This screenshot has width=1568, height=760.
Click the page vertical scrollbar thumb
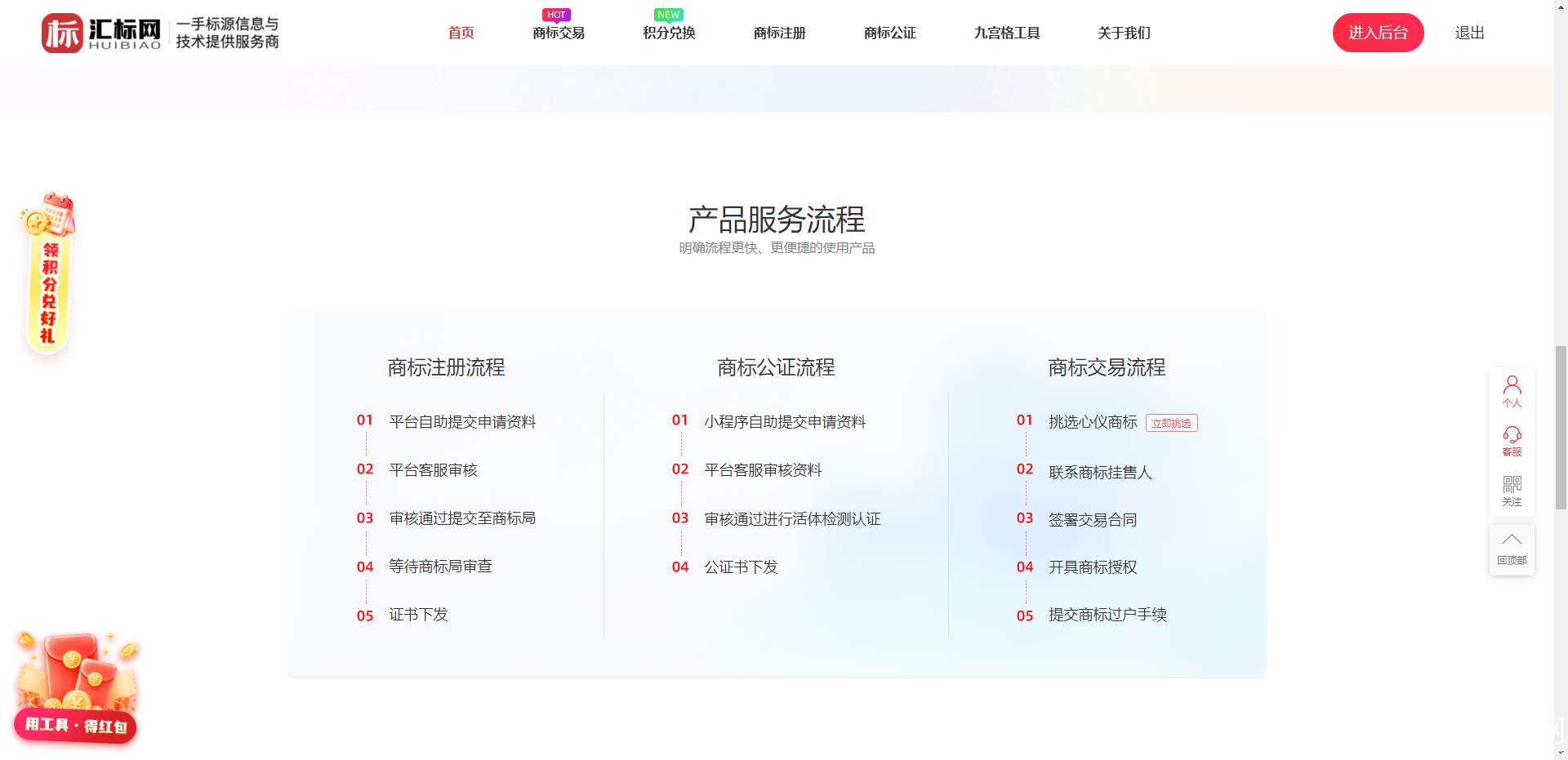click(1561, 428)
